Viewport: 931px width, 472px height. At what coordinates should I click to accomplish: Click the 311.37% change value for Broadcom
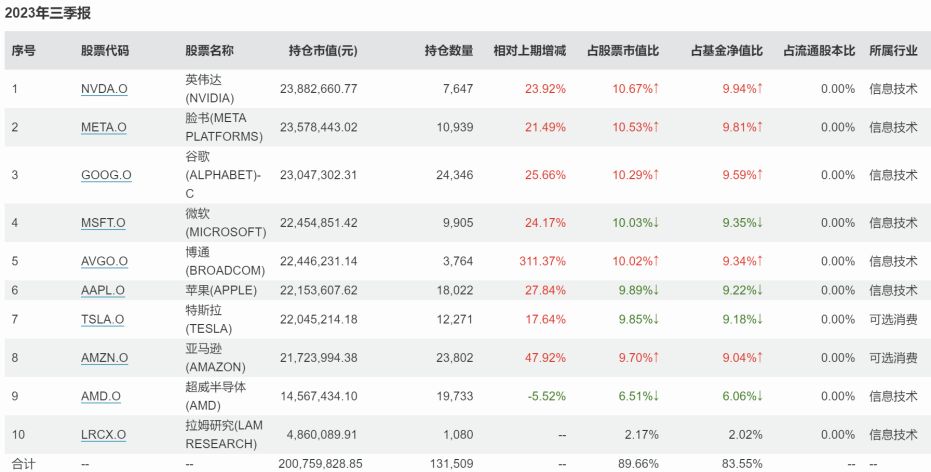543,261
